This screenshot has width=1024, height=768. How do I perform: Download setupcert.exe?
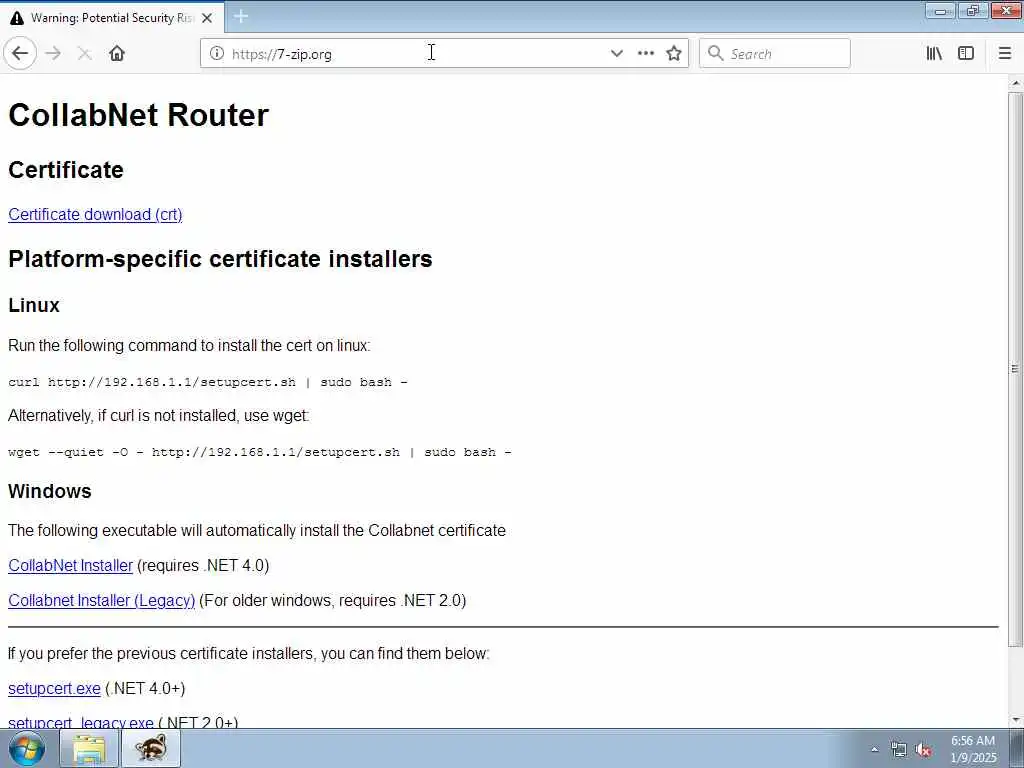[x=54, y=688]
